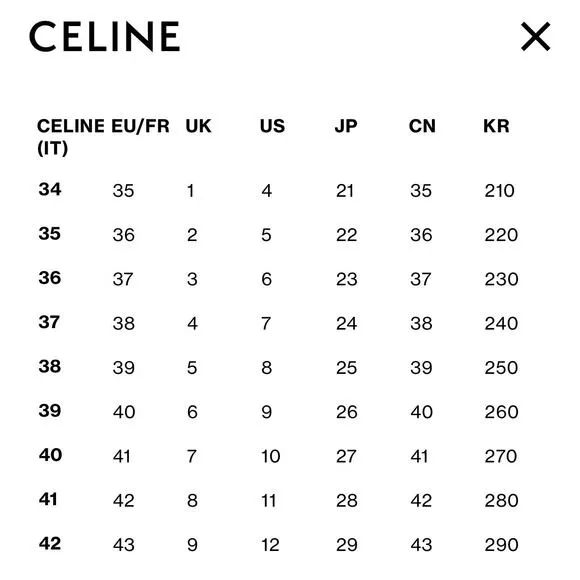Click CELINE size 40 row label

pyautogui.click(x=50, y=455)
